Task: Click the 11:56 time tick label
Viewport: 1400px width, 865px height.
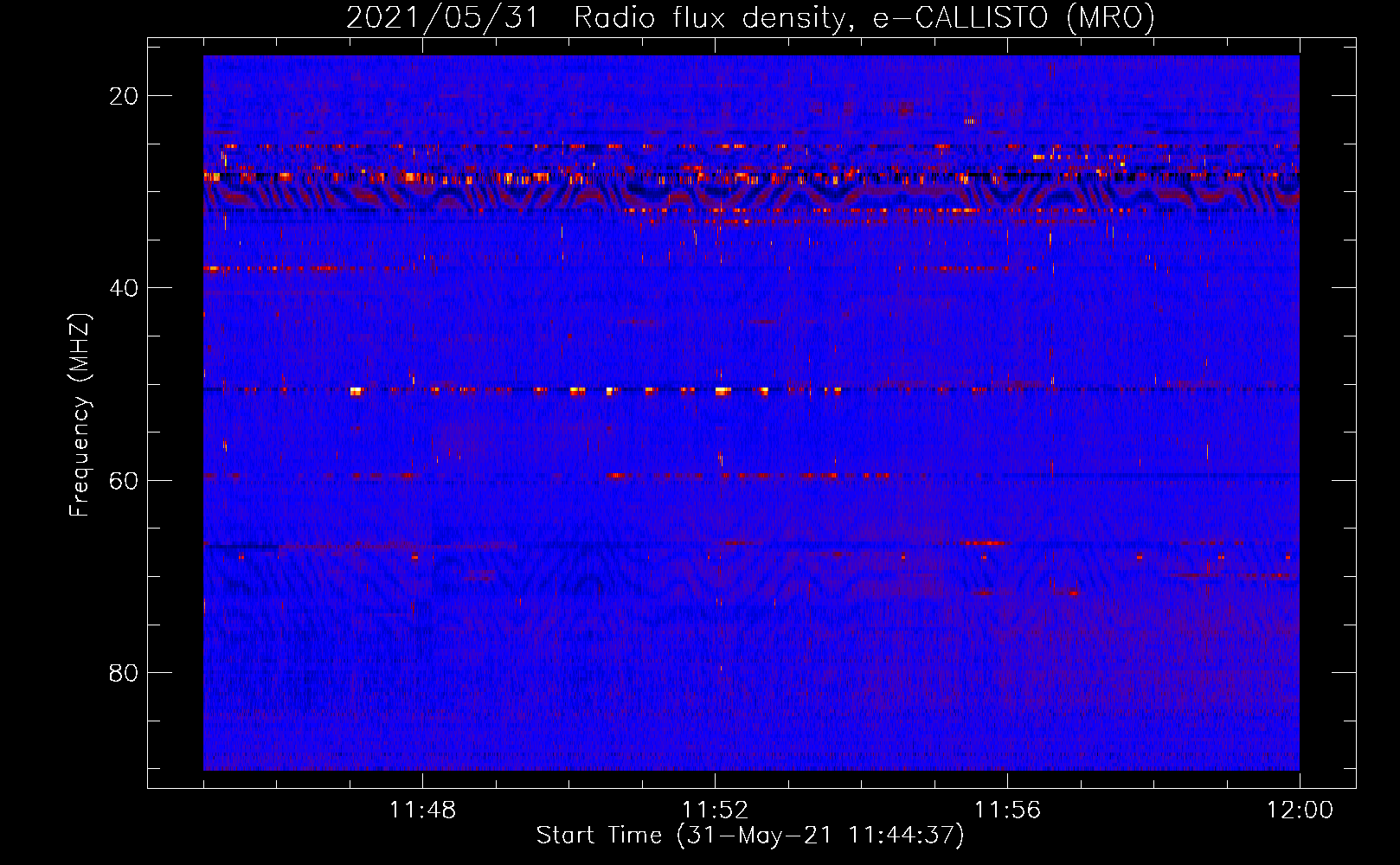Action: [x=1007, y=811]
